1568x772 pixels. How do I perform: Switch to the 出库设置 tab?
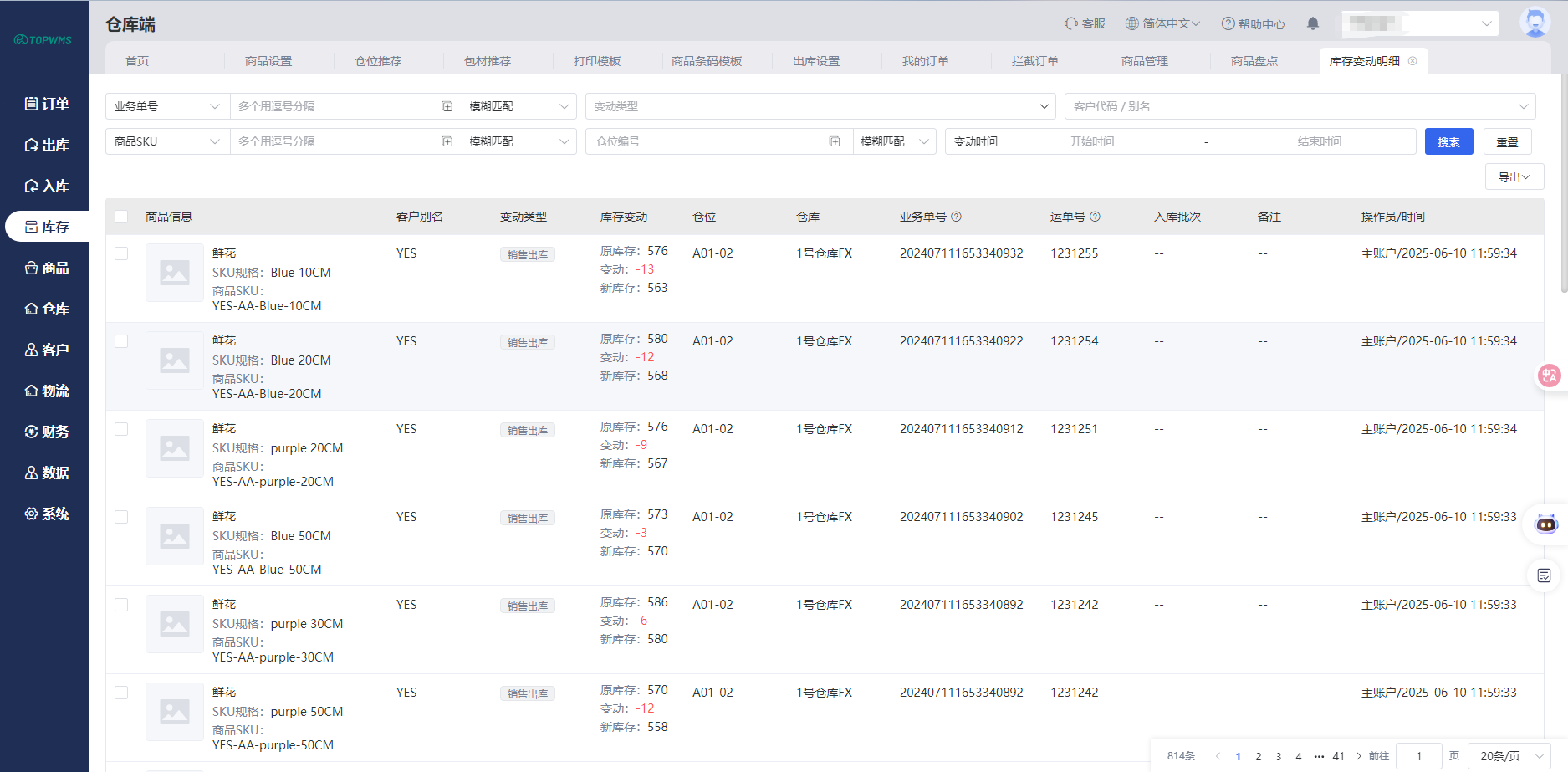(816, 61)
